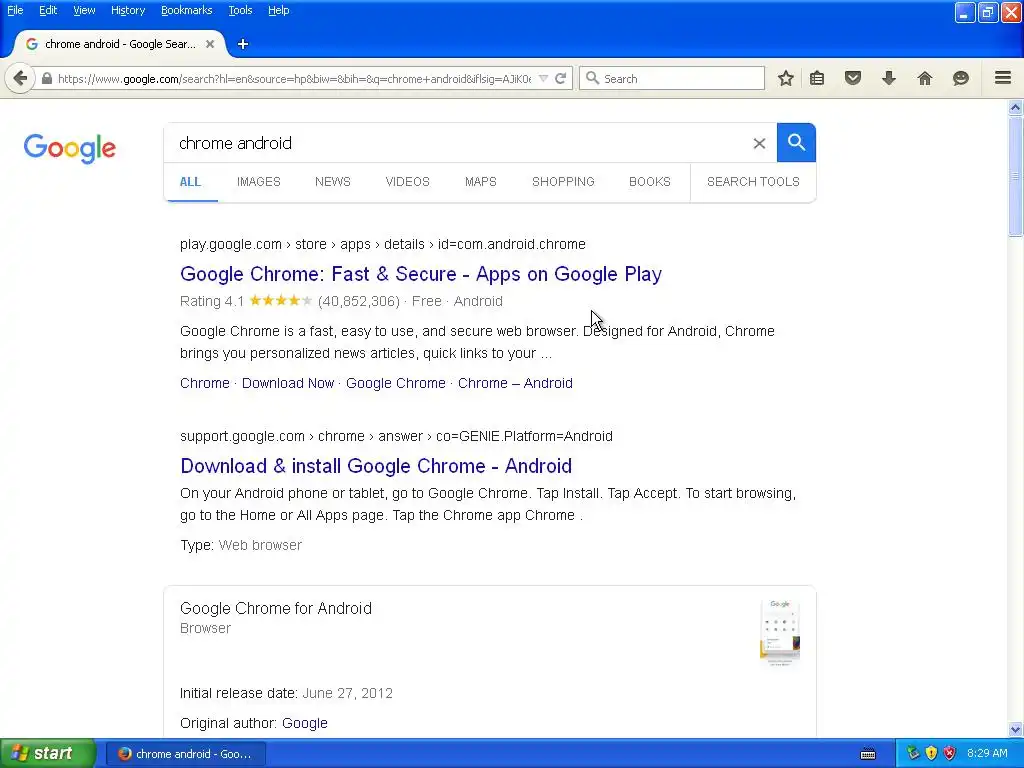Select the ALL results tab
The height and width of the screenshot is (768, 1024).
coord(190,182)
